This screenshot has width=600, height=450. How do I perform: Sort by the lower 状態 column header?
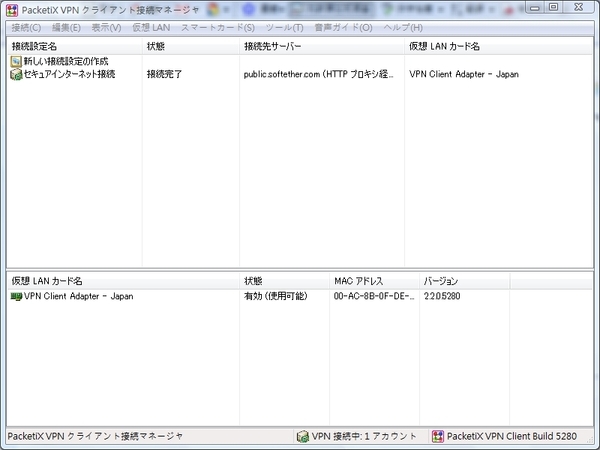pos(284,281)
